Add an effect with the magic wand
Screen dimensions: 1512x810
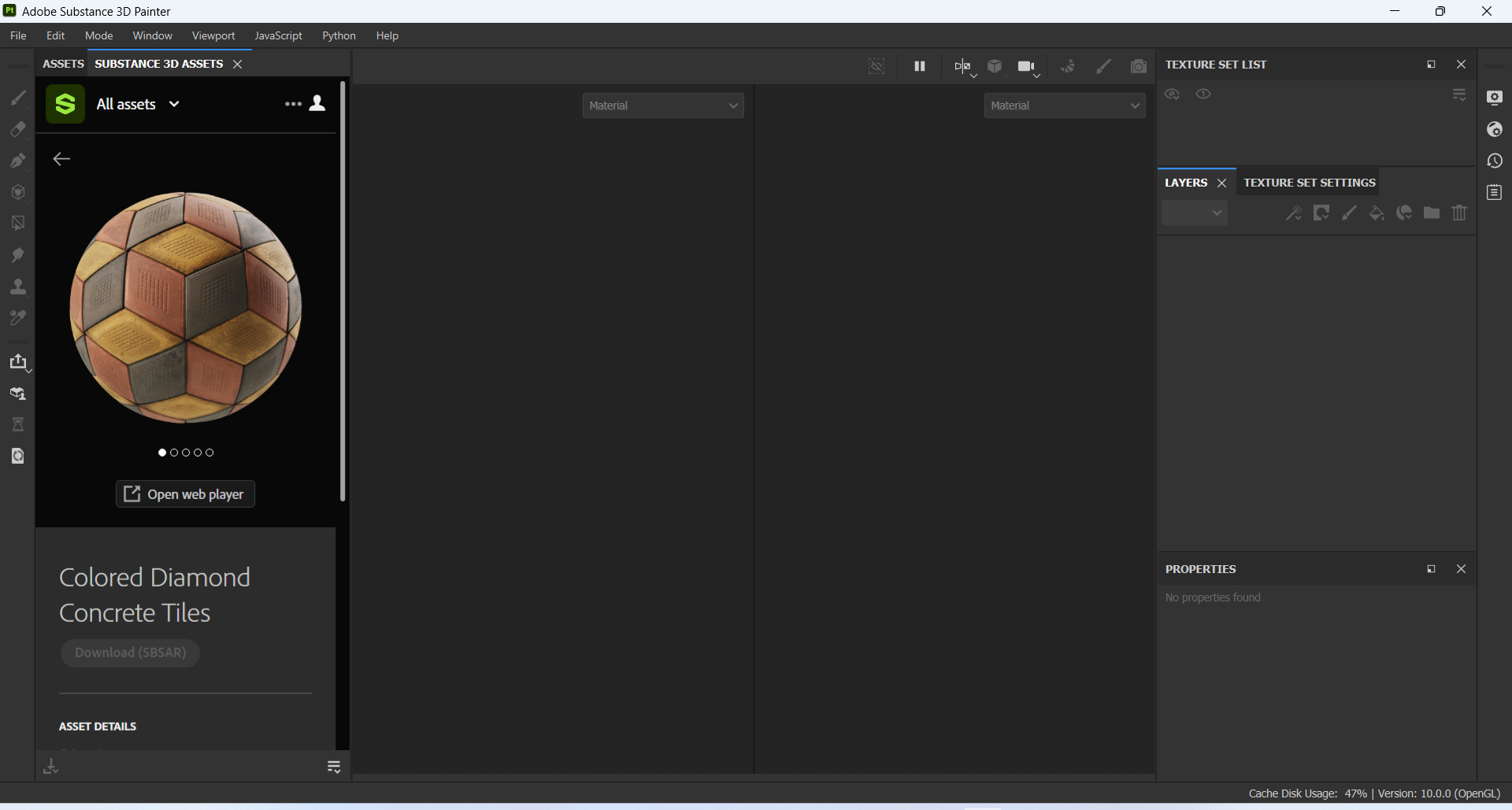pyautogui.click(x=1294, y=213)
